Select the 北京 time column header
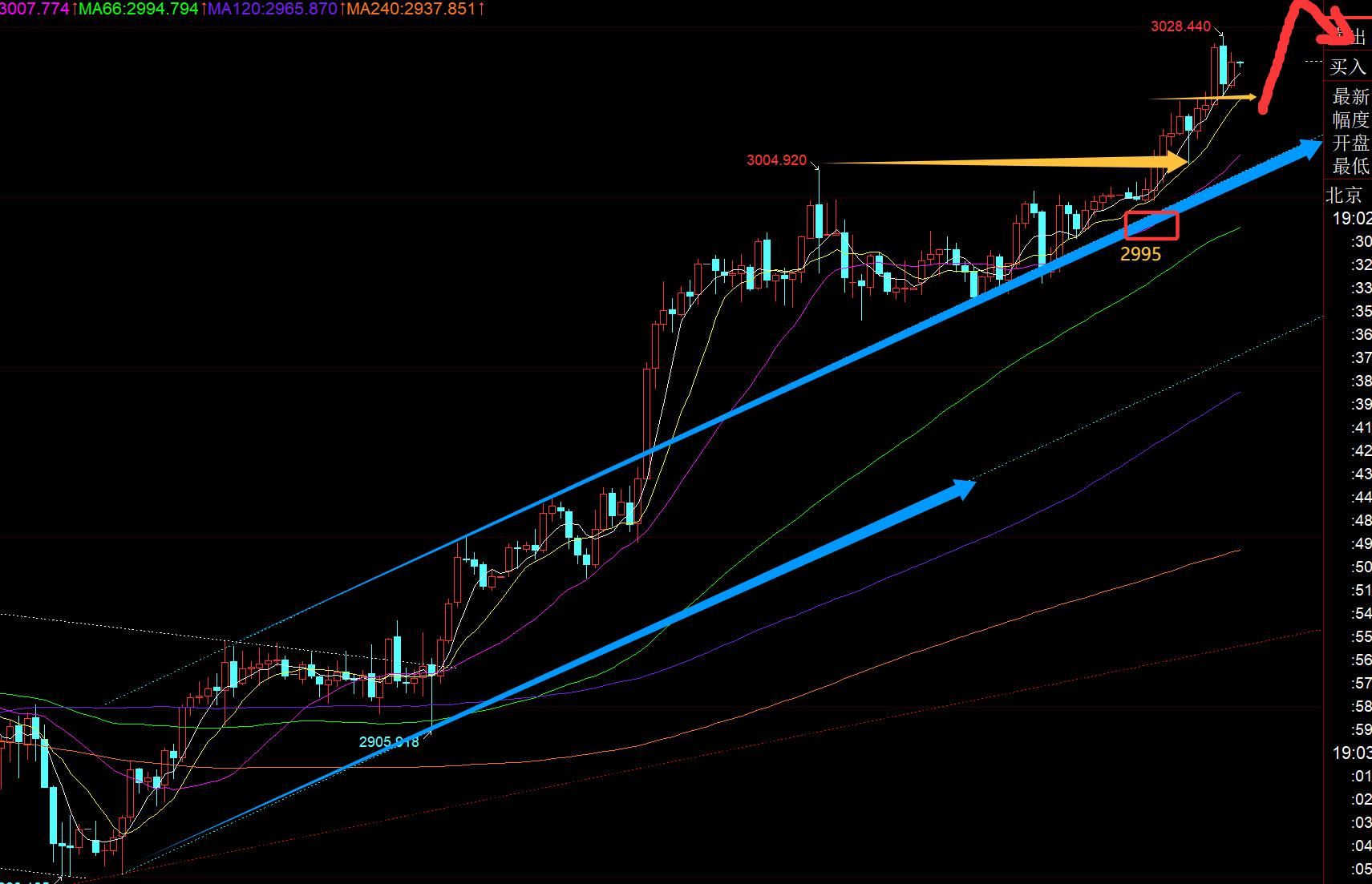Image resolution: width=1372 pixels, height=884 pixels. pyautogui.click(x=1346, y=195)
